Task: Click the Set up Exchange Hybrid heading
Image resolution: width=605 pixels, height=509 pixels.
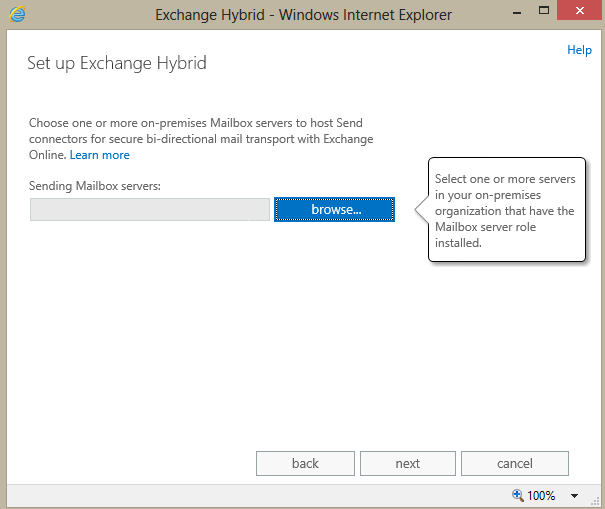Action: (117, 63)
